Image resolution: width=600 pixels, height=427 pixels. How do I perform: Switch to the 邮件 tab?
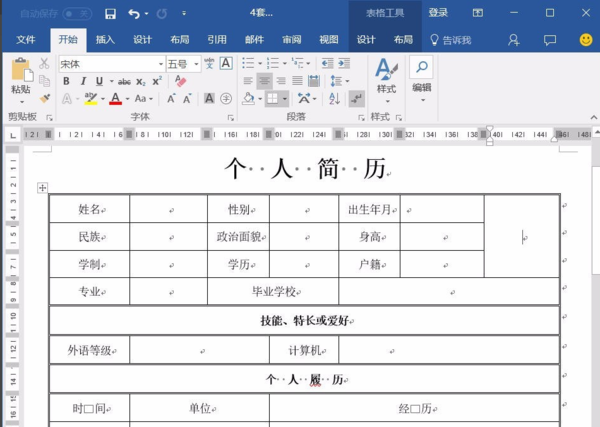point(254,39)
